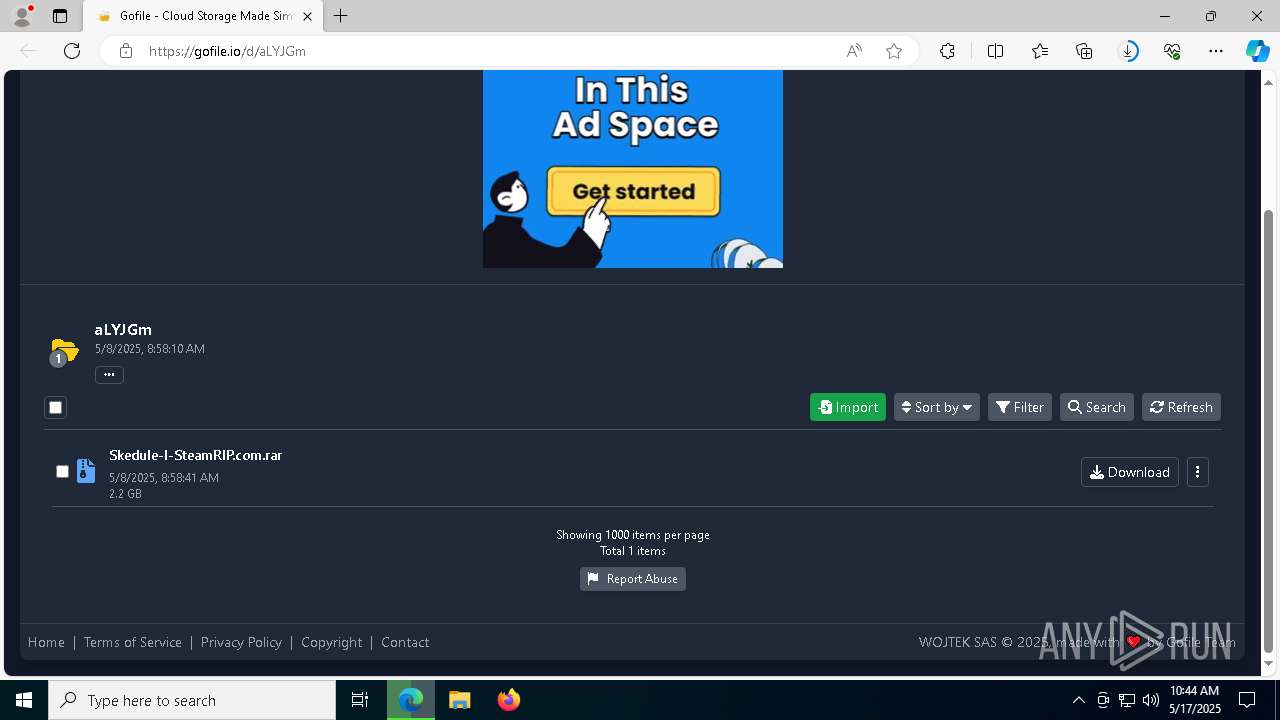1280x720 pixels.
Task: Open the Windows Start menu
Action: pos(24,700)
